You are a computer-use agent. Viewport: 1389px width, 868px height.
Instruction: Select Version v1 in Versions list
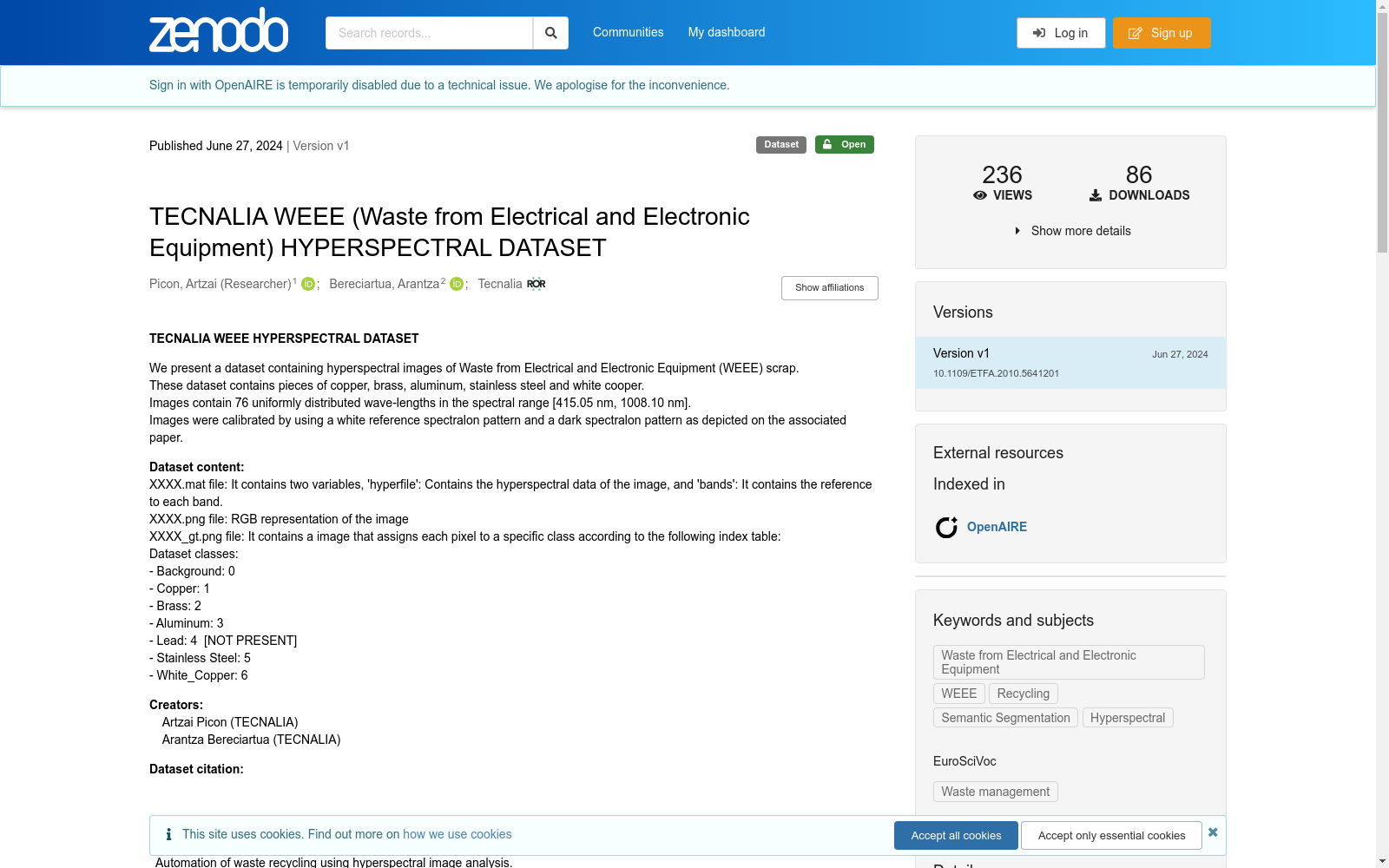(x=1070, y=363)
